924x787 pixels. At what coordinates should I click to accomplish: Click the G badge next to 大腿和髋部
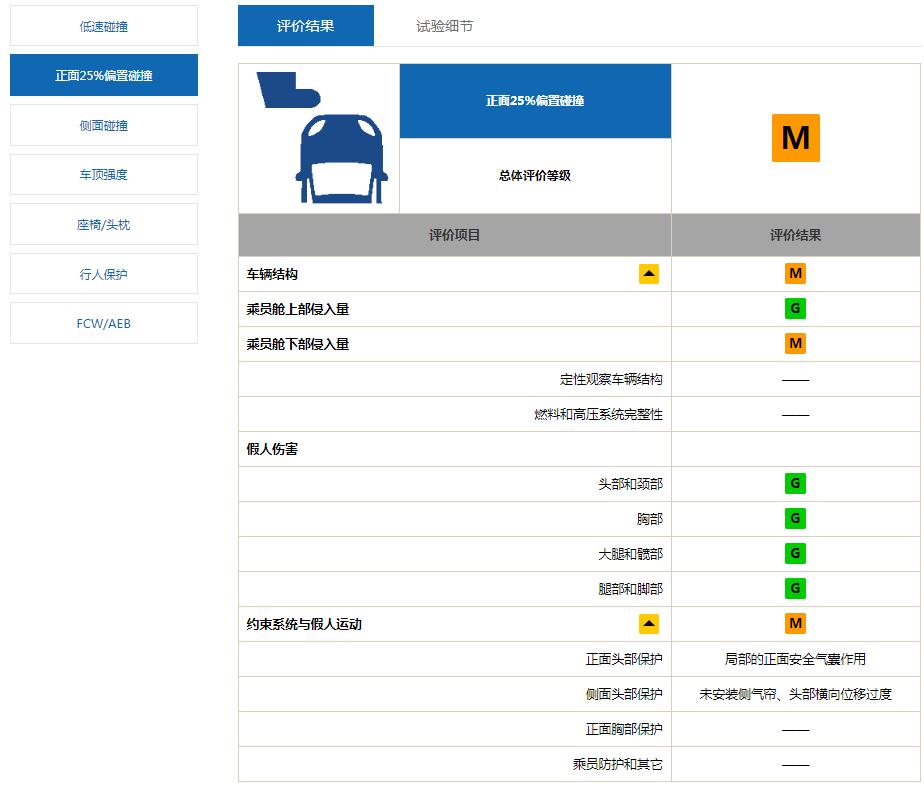point(796,553)
